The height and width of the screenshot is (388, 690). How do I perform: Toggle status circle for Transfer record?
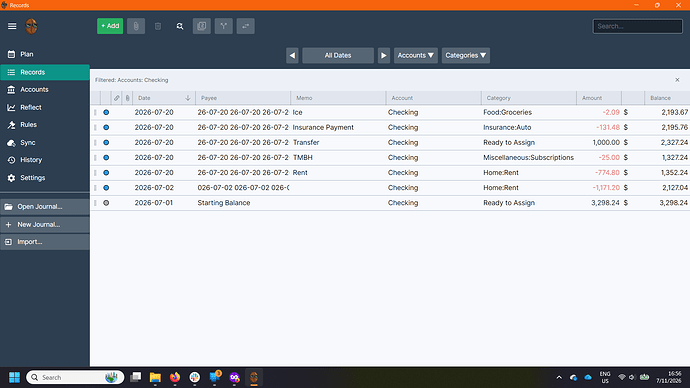106,143
